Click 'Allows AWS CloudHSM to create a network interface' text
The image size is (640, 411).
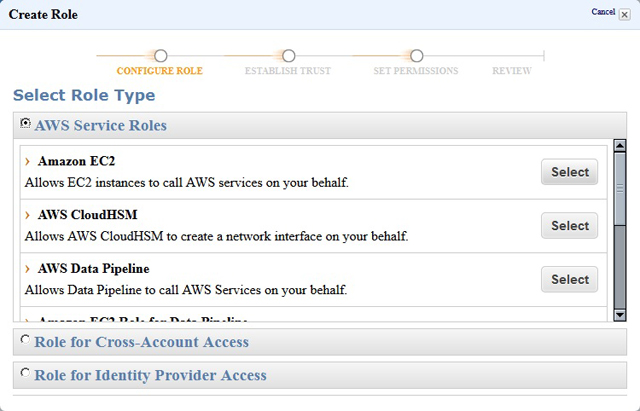216,236
